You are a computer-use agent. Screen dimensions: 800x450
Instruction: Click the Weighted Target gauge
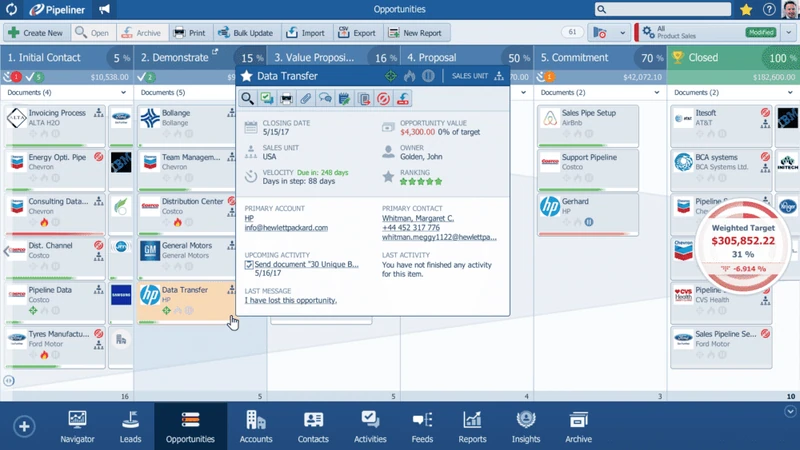point(743,246)
